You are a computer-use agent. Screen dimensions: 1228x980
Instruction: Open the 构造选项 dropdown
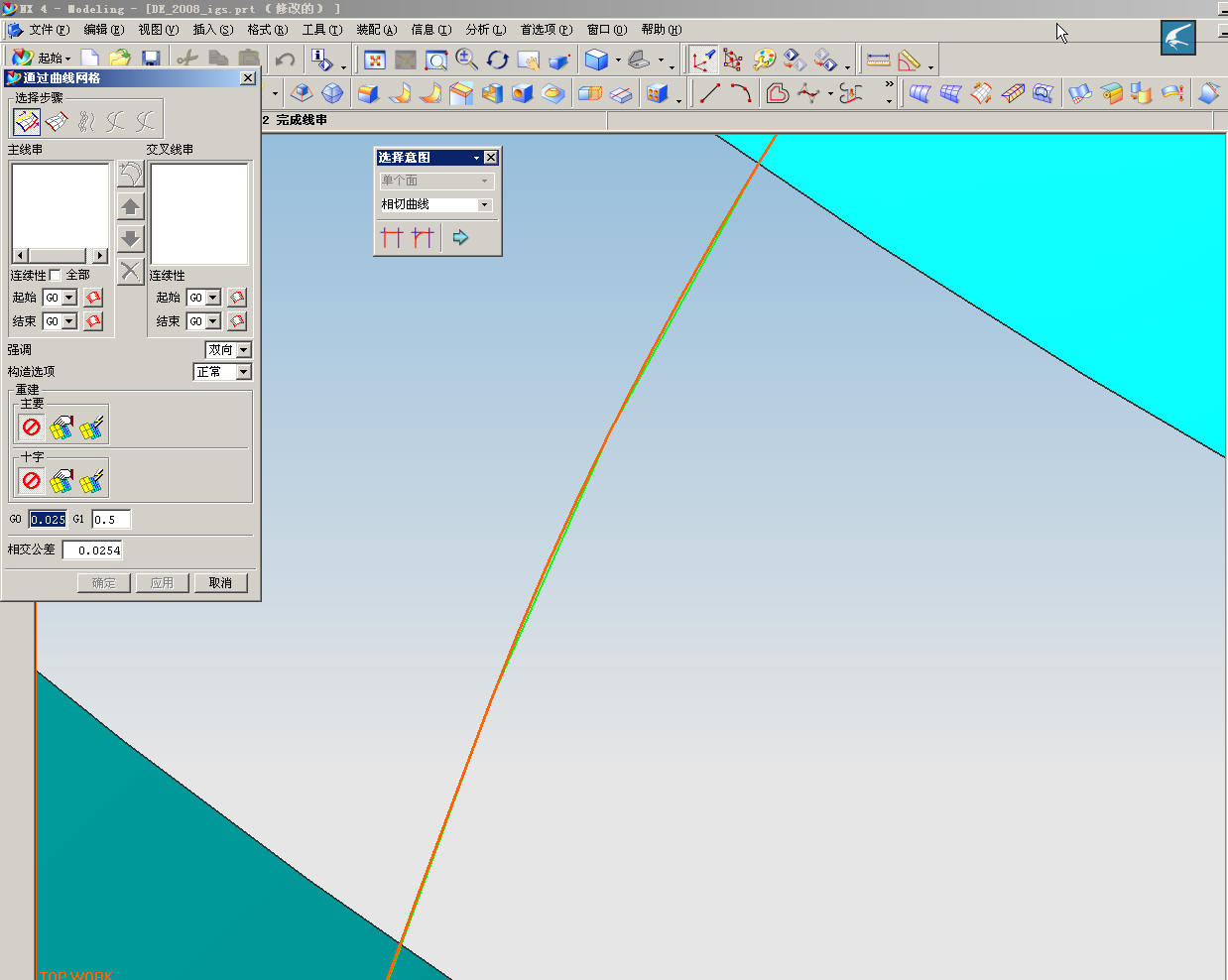coord(244,372)
